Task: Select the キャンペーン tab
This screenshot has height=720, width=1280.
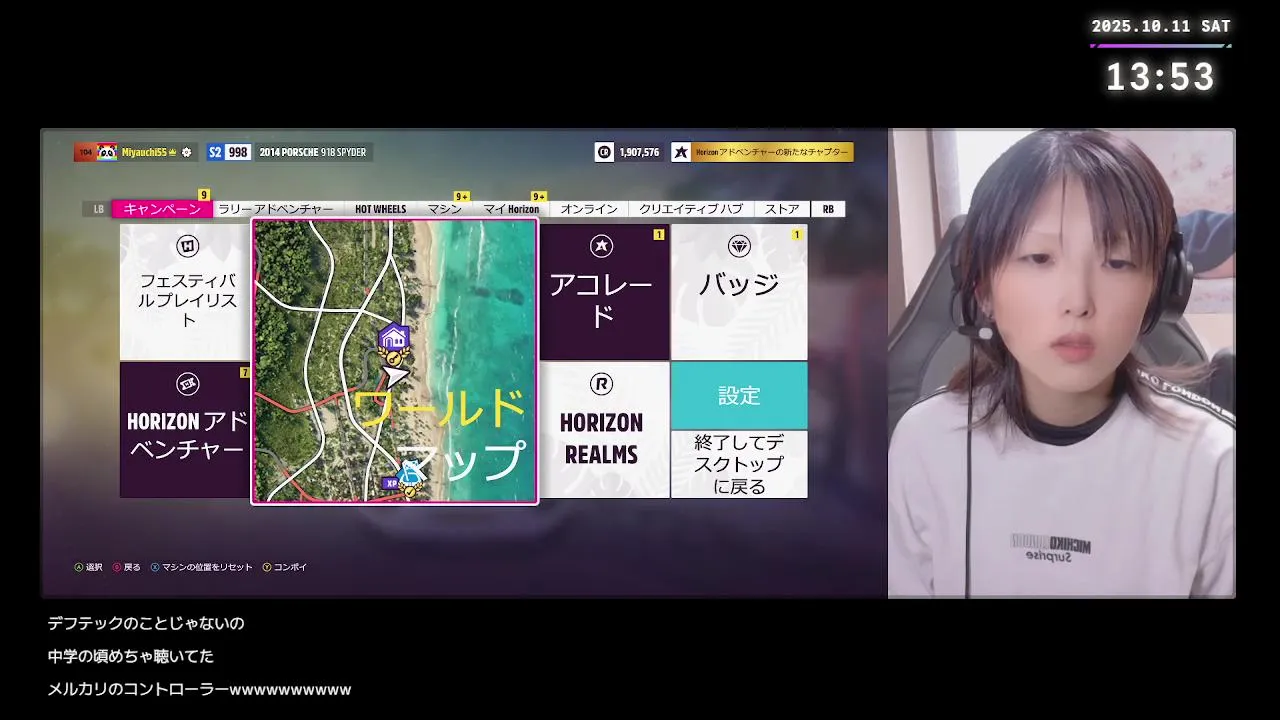Action: (162, 209)
